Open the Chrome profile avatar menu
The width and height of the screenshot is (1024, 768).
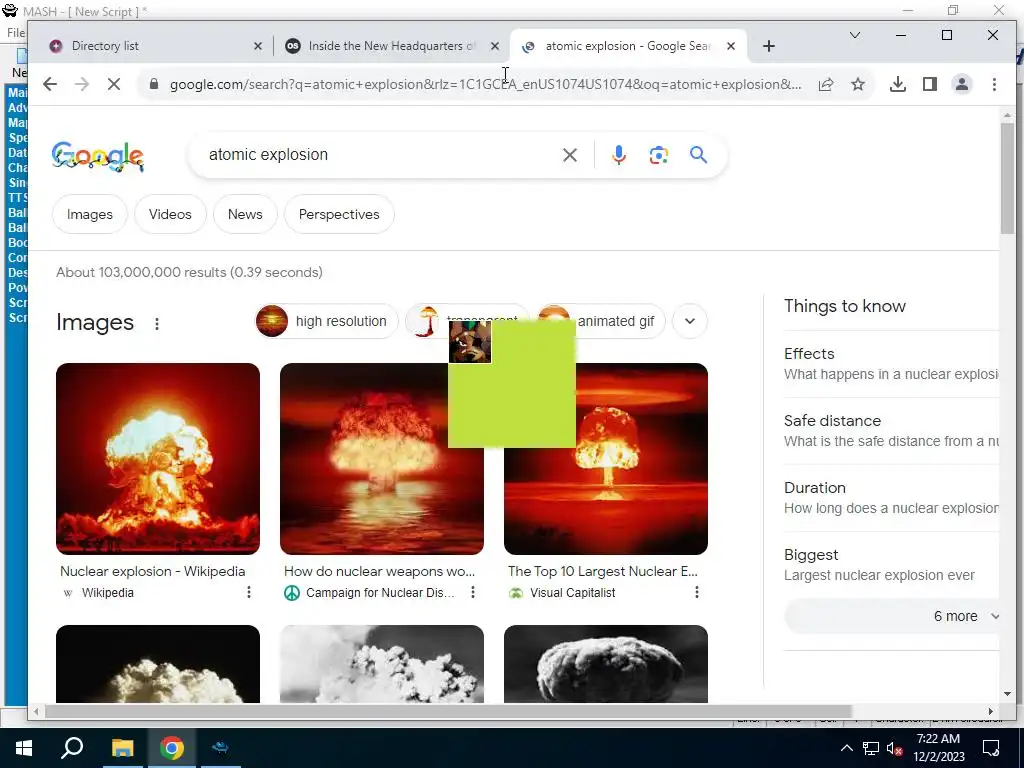tap(962, 84)
